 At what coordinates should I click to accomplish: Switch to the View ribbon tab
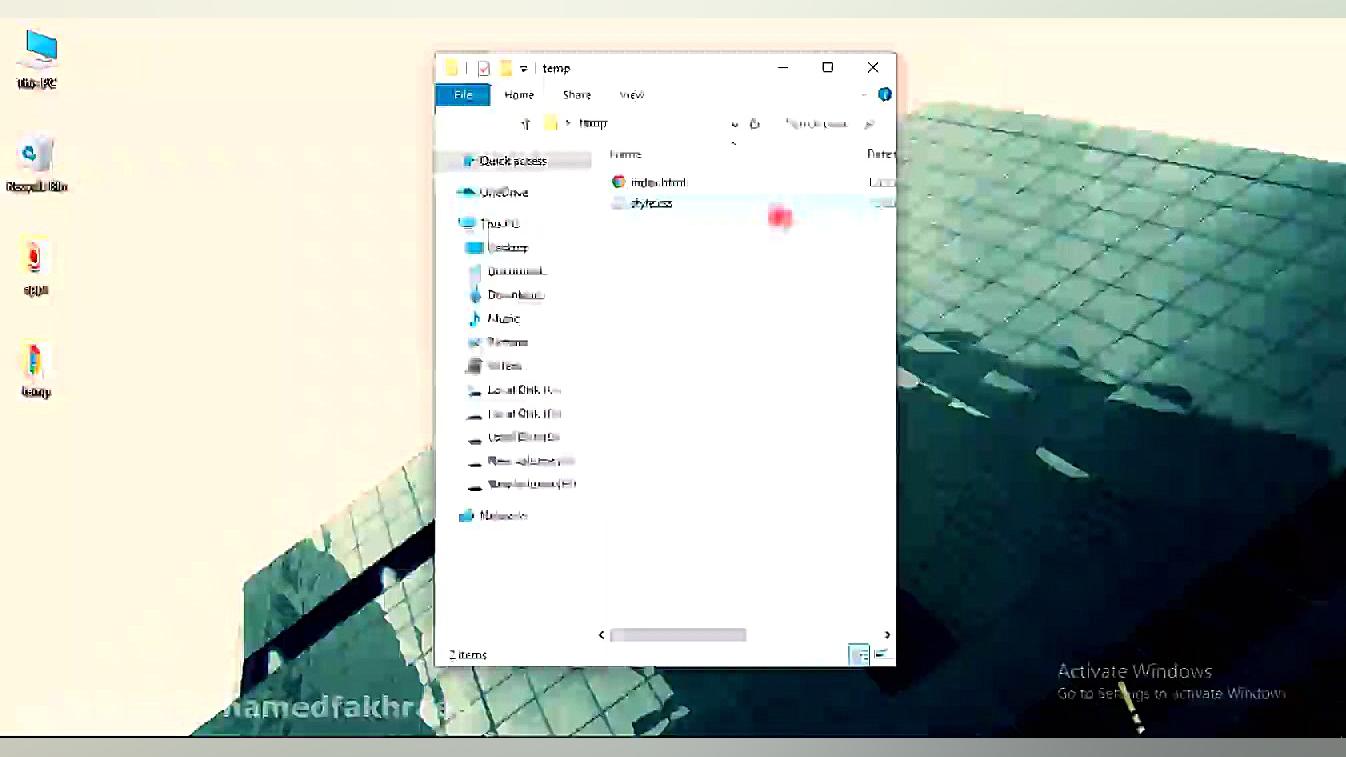click(632, 95)
